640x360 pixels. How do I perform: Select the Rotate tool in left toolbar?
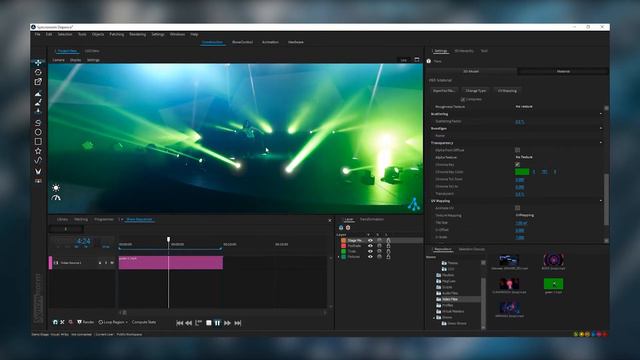(38, 72)
